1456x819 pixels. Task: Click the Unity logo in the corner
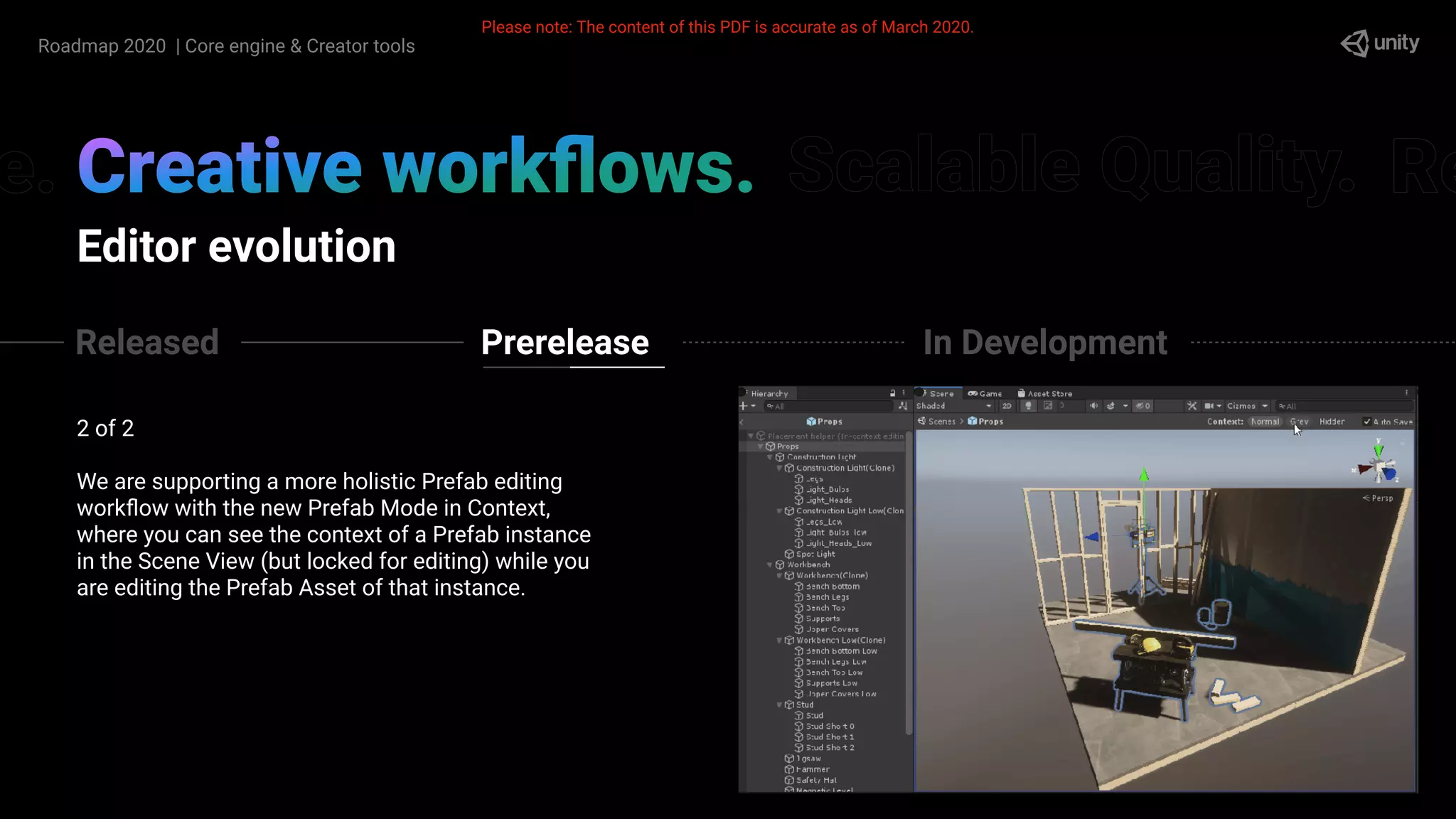pos(1380,43)
